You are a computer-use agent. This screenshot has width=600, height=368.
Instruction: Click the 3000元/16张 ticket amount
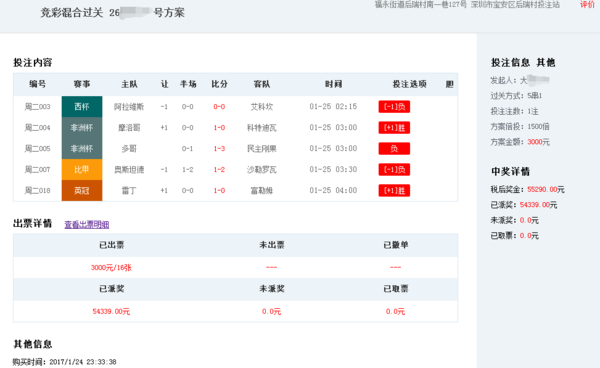[x=111, y=268]
